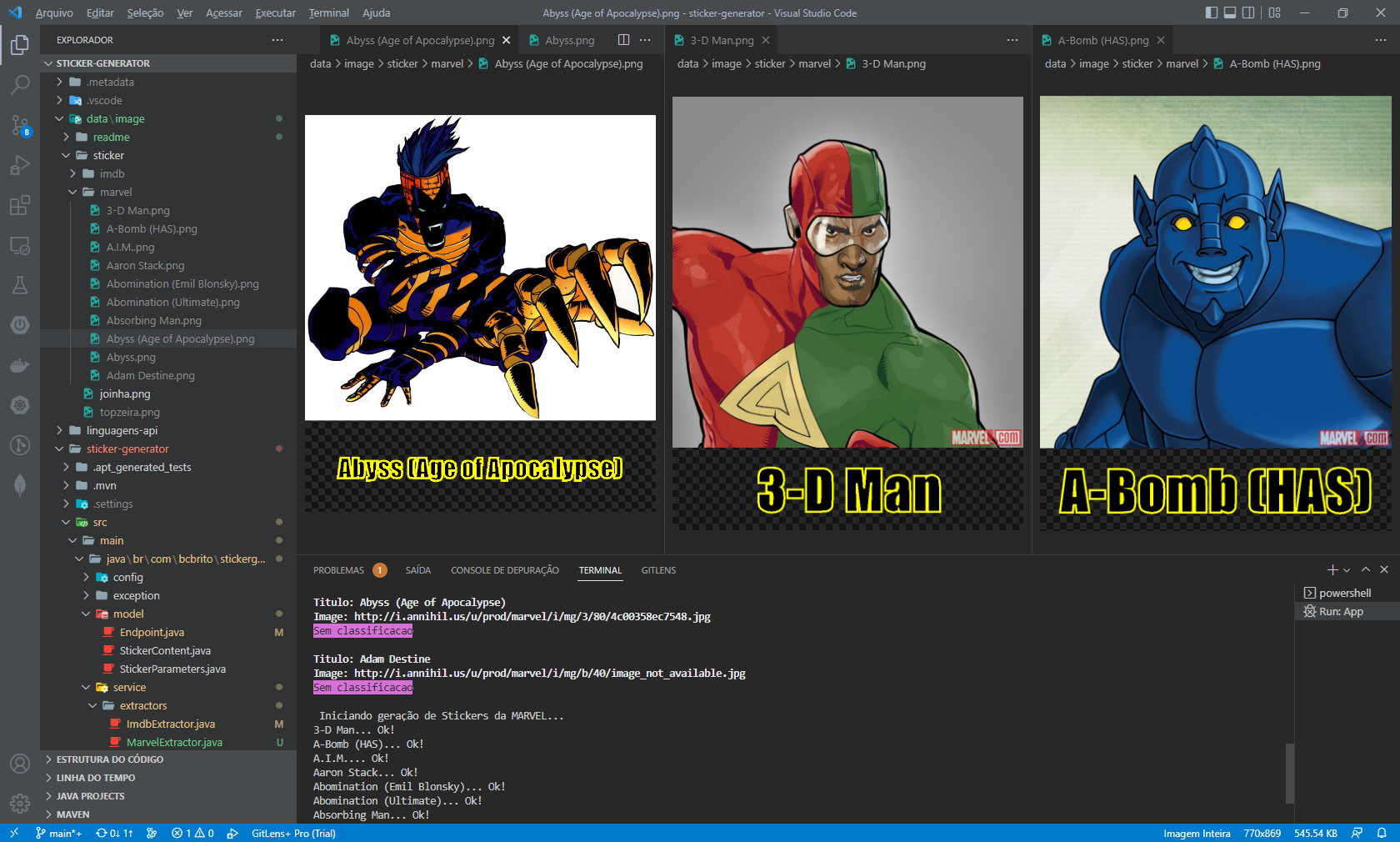Switch to CONSOLE DE DEPURAÇÃO tab
Screen dimensions: 1400x842
tap(505, 570)
